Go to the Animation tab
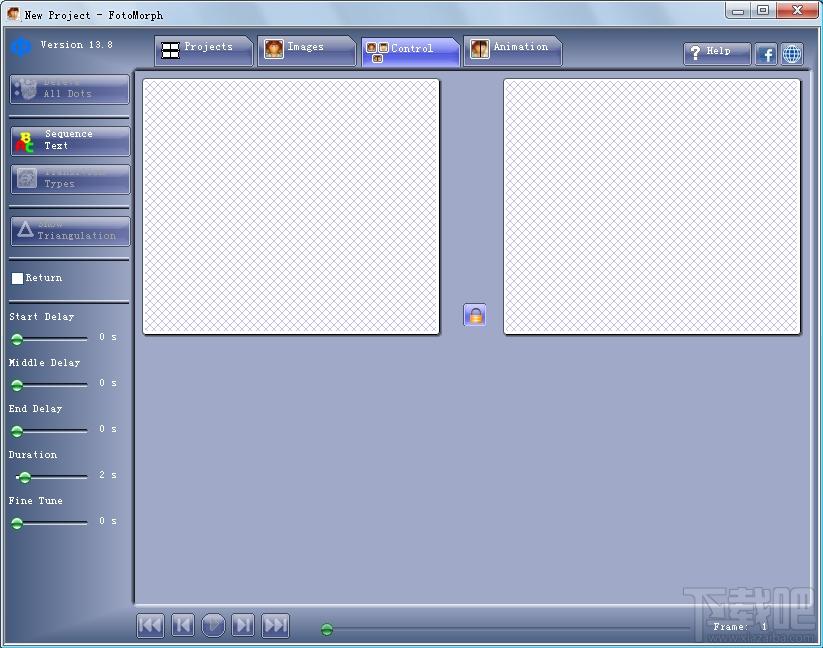The image size is (823, 648). click(x=512, y=51)
